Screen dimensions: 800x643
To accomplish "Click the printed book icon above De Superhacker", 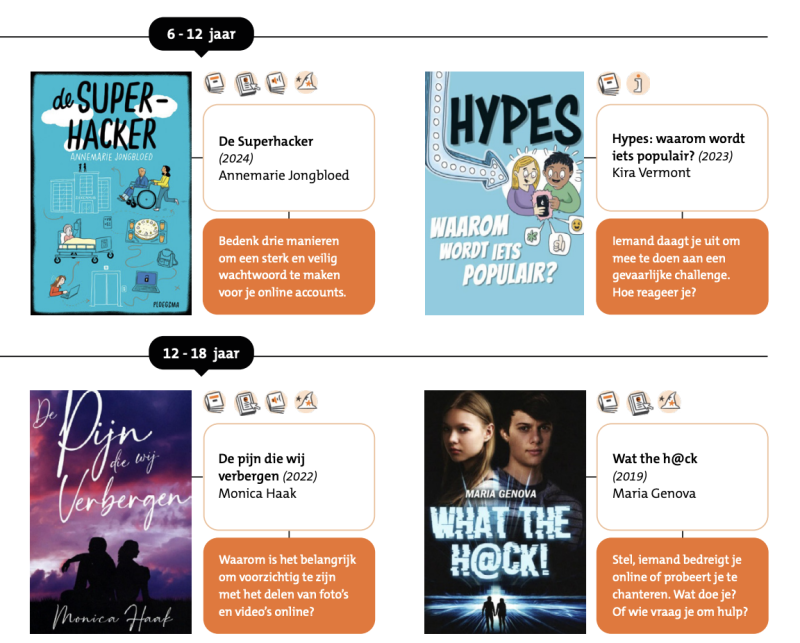I will [215, 83].
